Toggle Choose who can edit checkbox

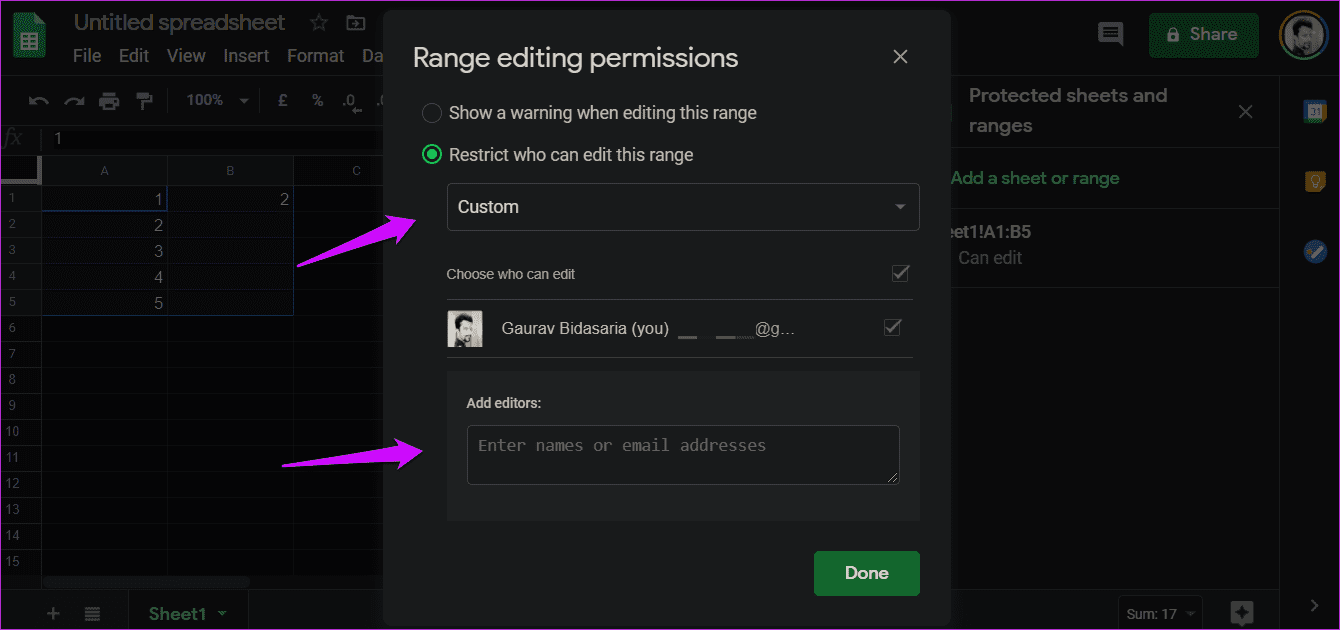click(x=900, y=273)
